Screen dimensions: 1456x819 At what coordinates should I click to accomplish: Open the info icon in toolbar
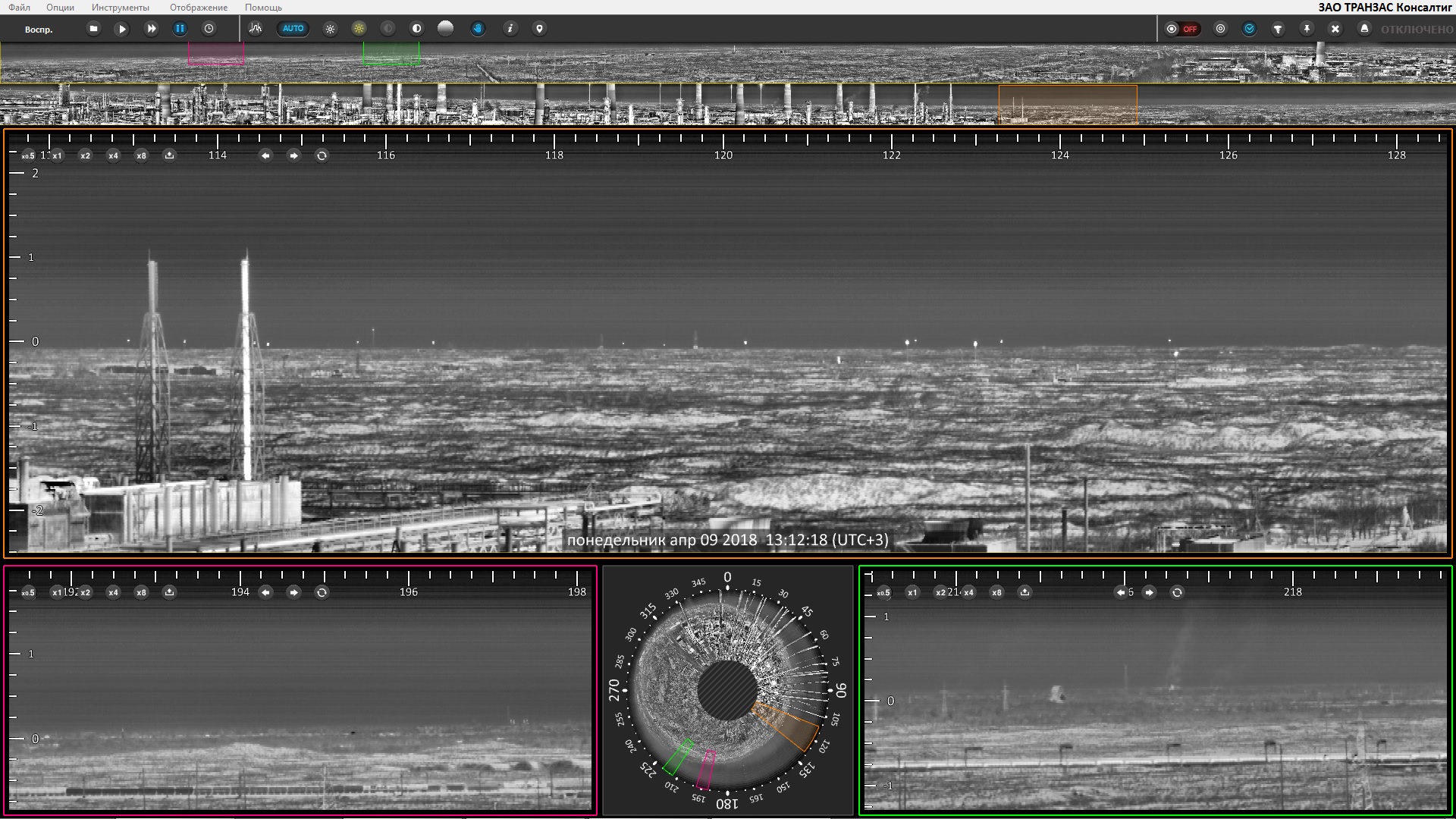point(510,29)
